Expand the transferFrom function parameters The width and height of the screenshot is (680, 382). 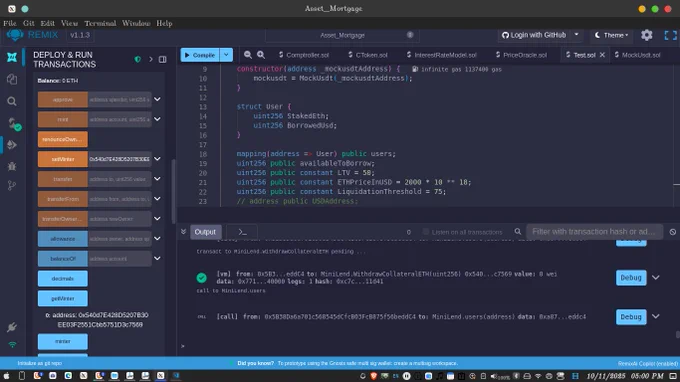tap(157, 199)
